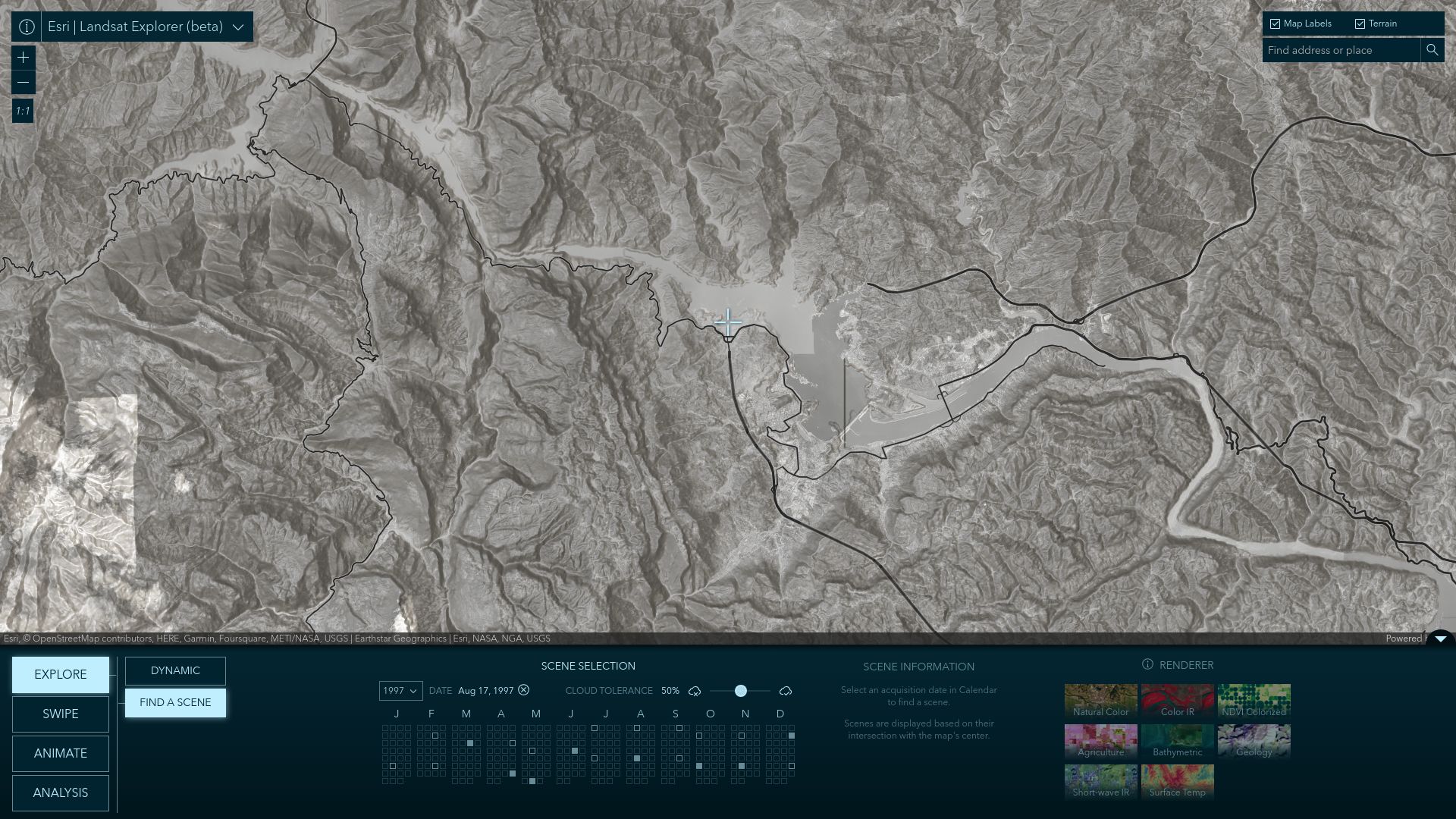1456x819 pixels.
Task: Click the FIND A SCENE button
Action: [175, 702]
